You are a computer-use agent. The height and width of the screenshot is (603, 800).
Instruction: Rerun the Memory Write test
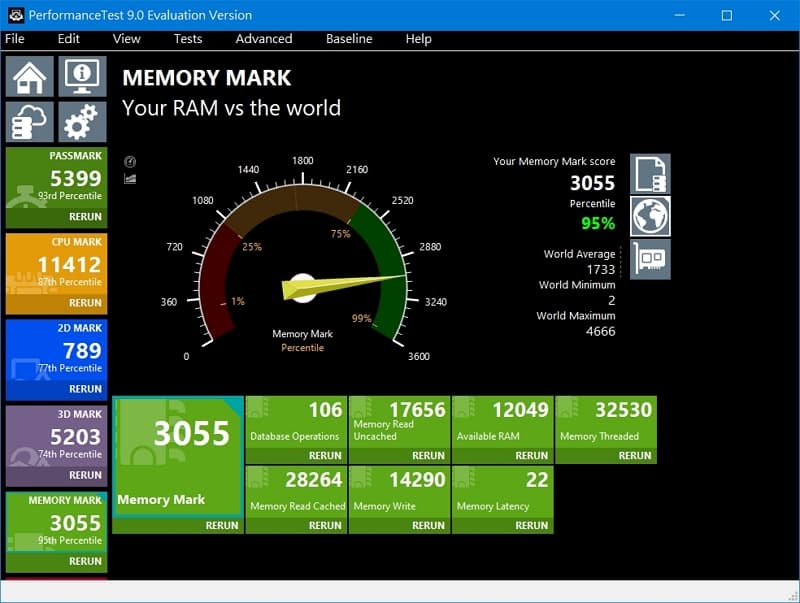[428, 525]
